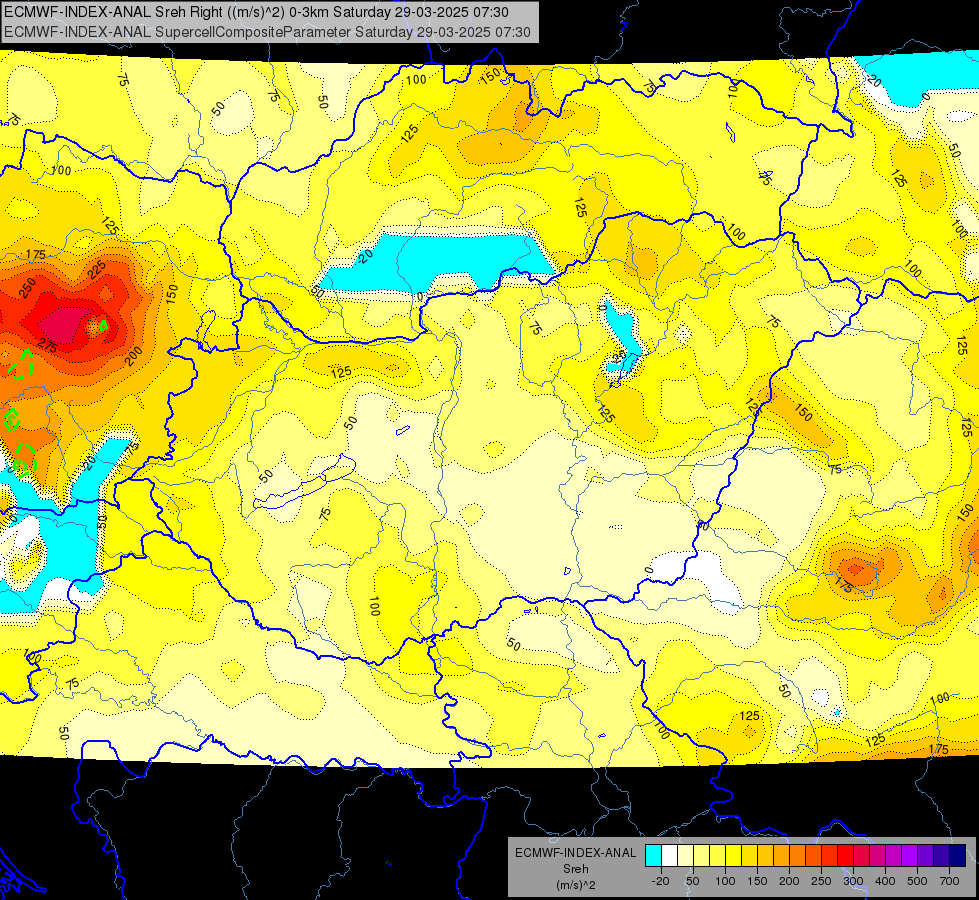Click the 700 value under the legend
This screenshot has height=900, width=979.
coord(949,881)
